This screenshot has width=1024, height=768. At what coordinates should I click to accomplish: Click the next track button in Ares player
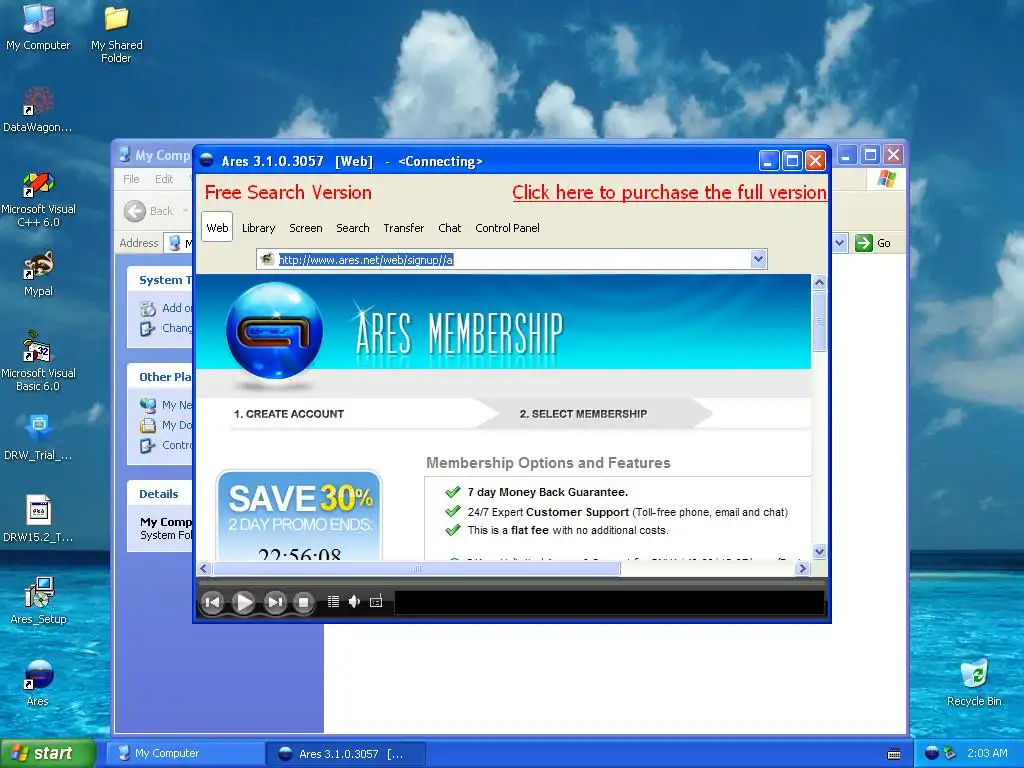point(275,602)
